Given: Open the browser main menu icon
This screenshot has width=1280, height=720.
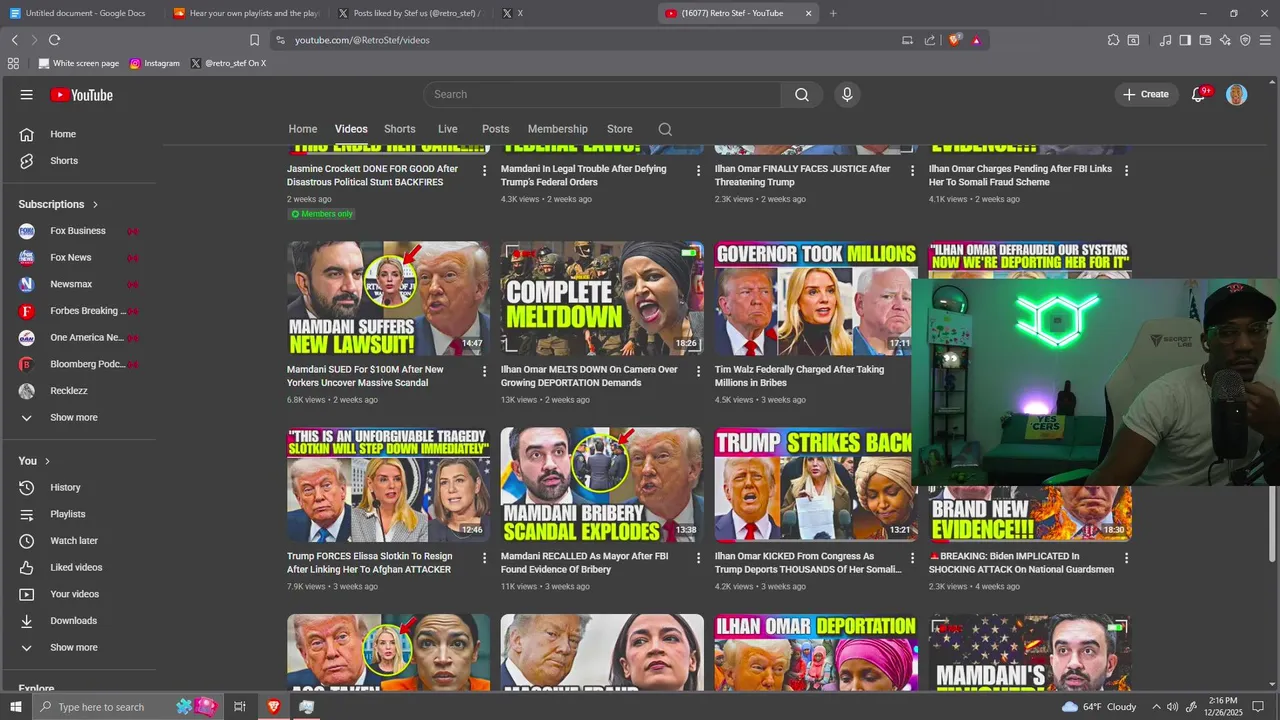Looking at the screenshot, I should pyautogui.click(x=1266, y=40).
